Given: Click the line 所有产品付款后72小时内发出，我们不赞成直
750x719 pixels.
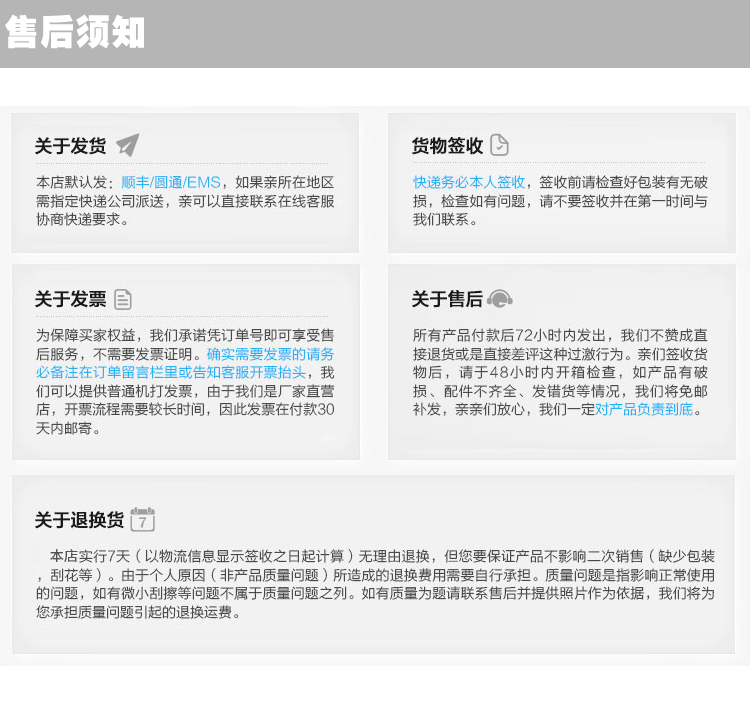Looking at the screenshot, I should click(x=560, y=335).
